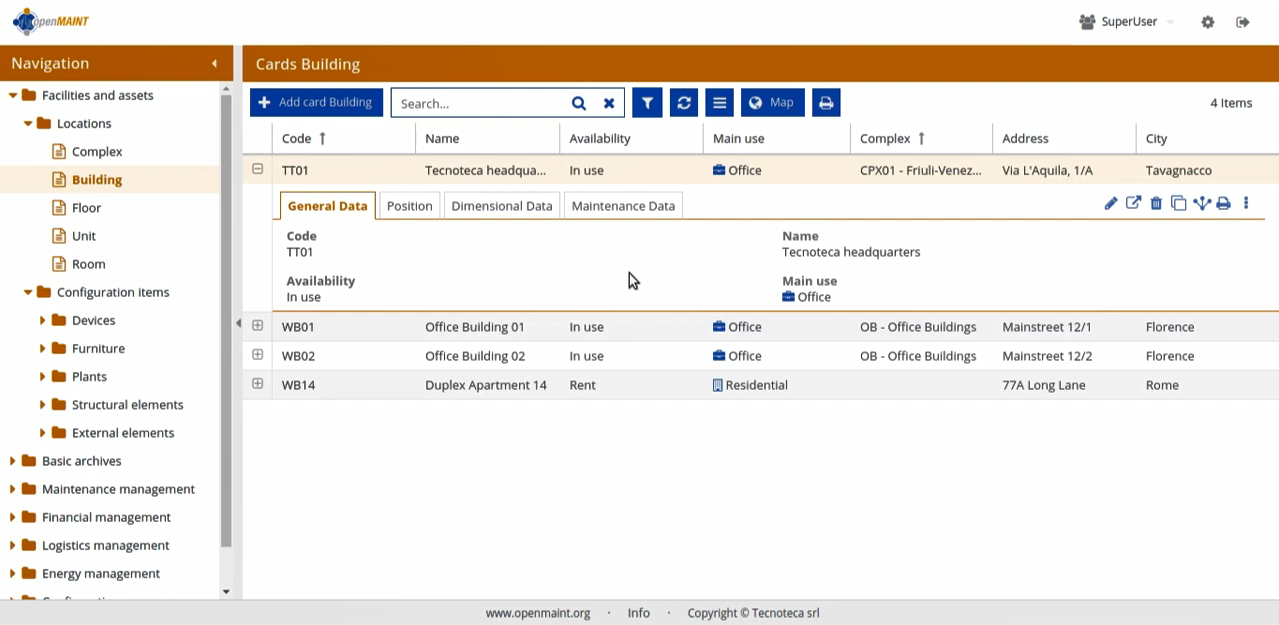Click into the Search input field
Image resolution: width=1279 pixels, height=625 pixels.
pos(478,103)
